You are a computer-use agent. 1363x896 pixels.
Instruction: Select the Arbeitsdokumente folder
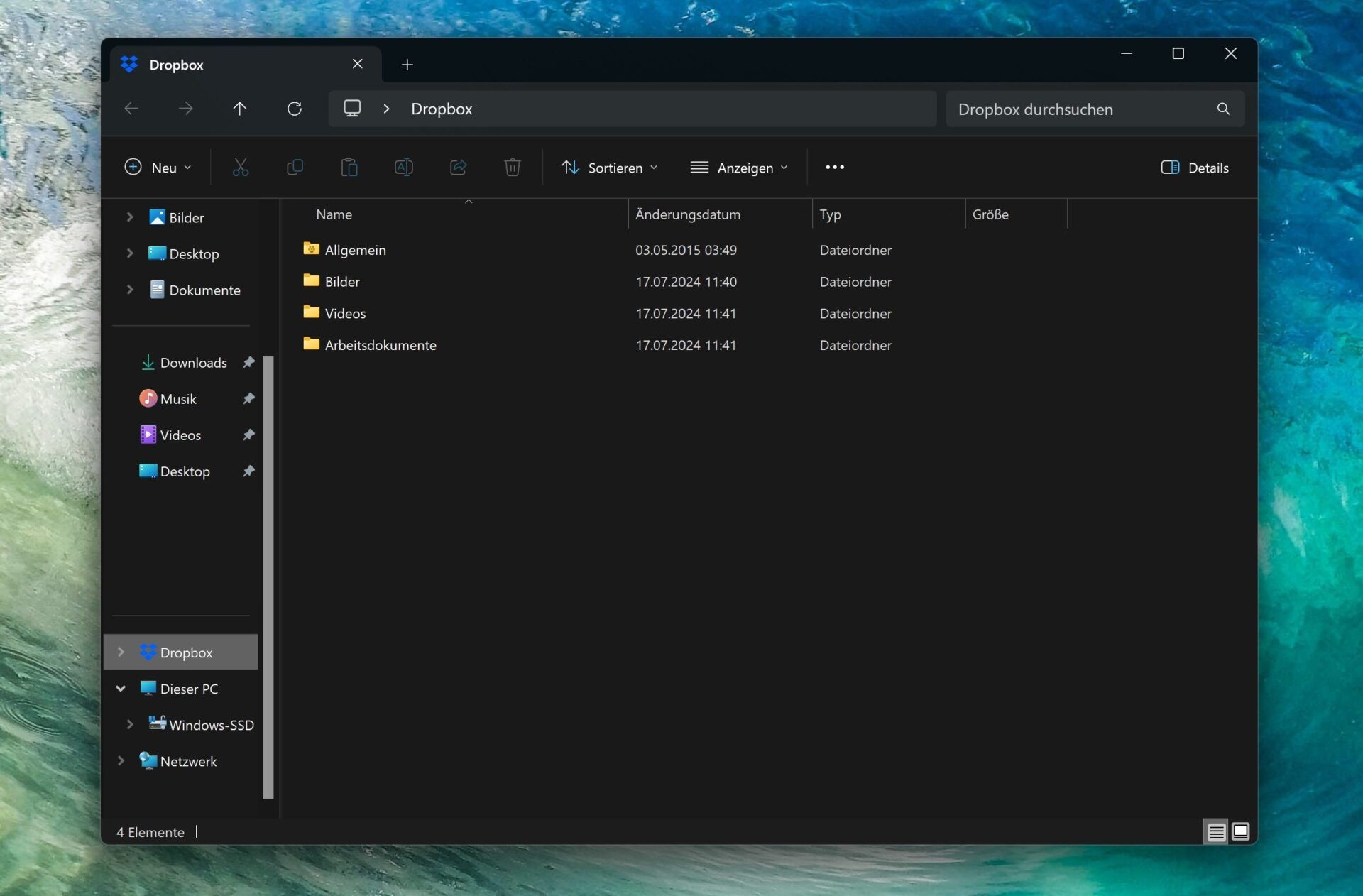380,346
